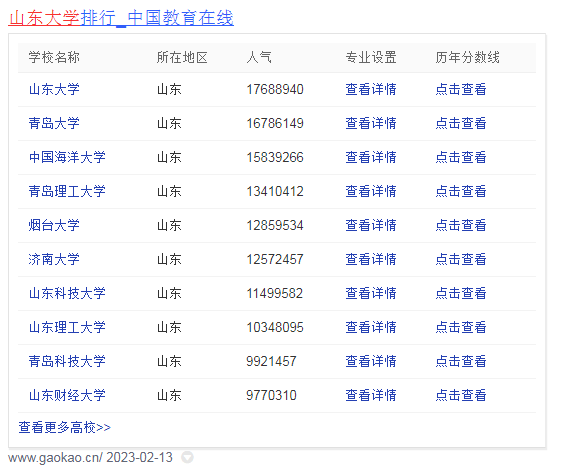Click the 学校名称 column header

click(54, 57)
